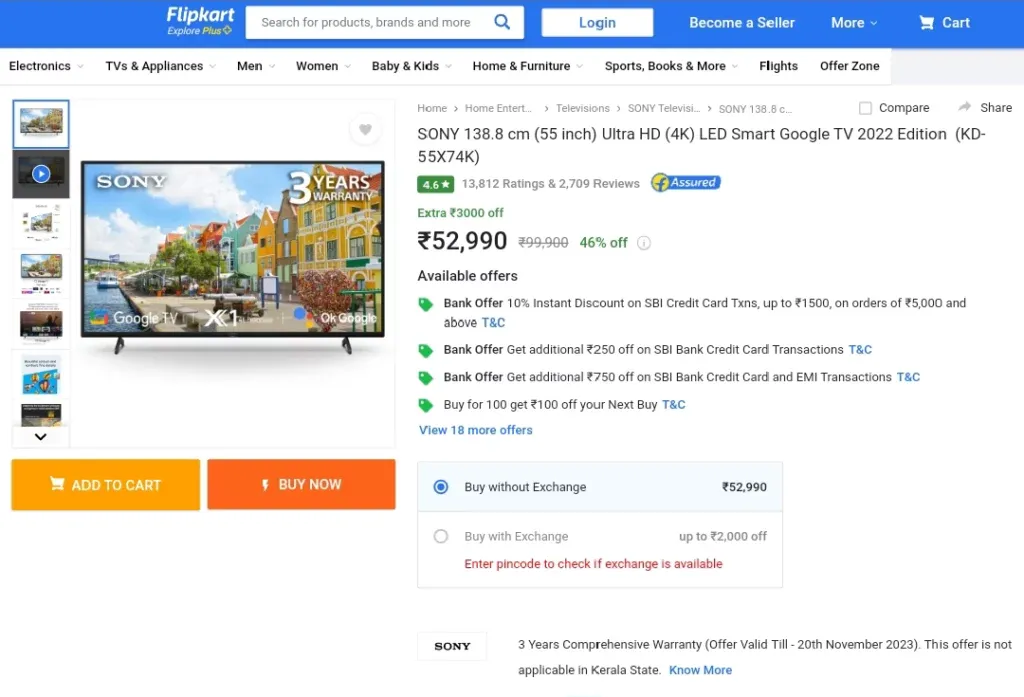The width and height of the screenshot is (1024, 697).
Task: Click the 'Available offers' heading
Action: point(468,276)
